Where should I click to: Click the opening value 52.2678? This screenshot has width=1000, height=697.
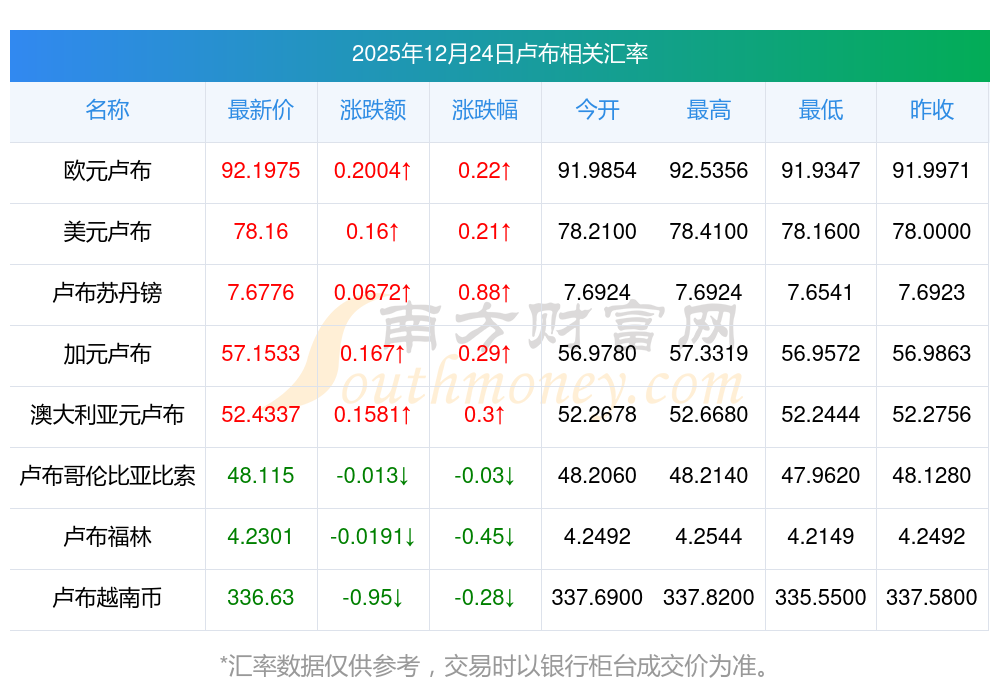coord(597,415)
